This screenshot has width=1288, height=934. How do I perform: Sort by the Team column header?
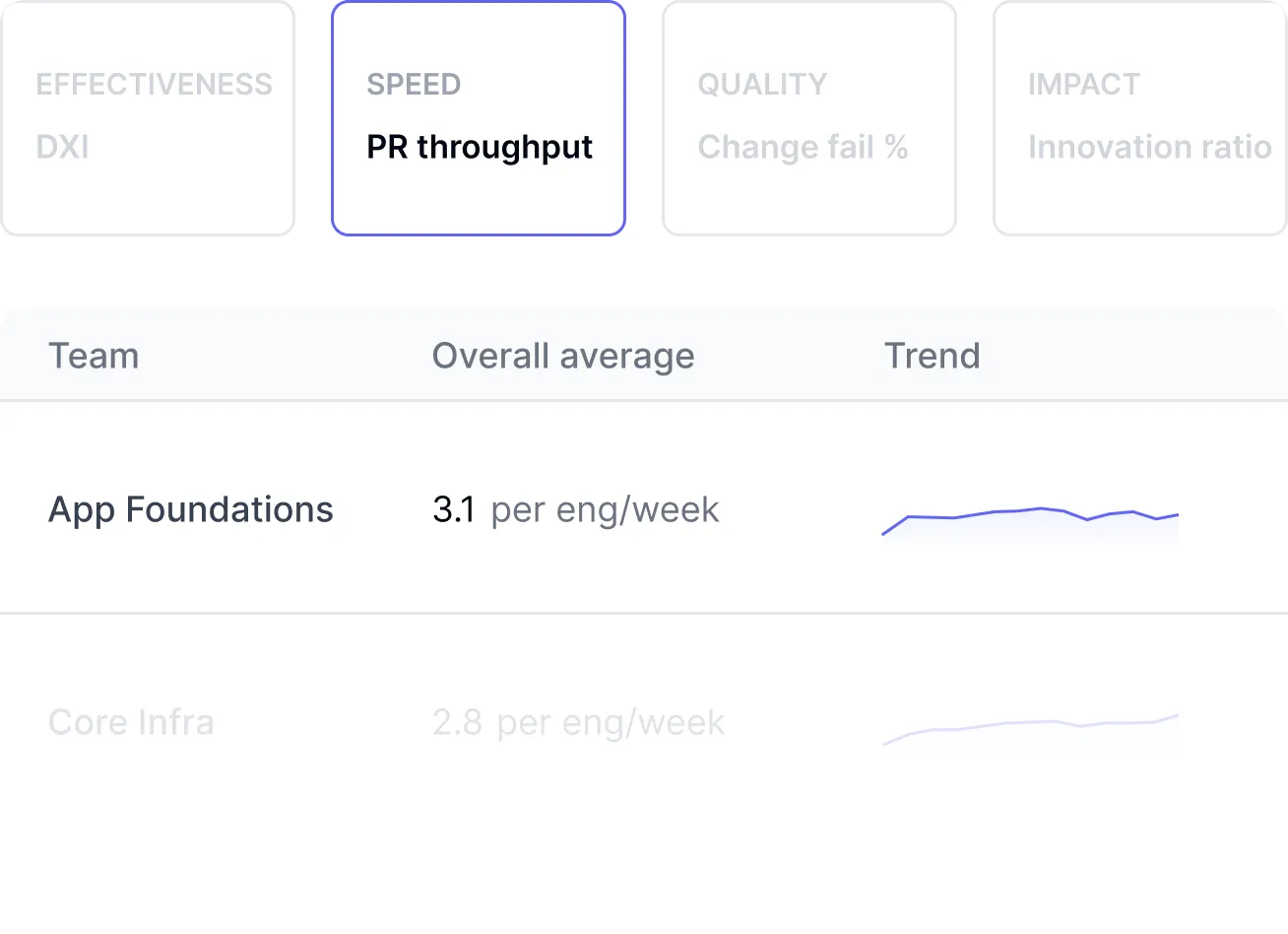click(94, 356)
